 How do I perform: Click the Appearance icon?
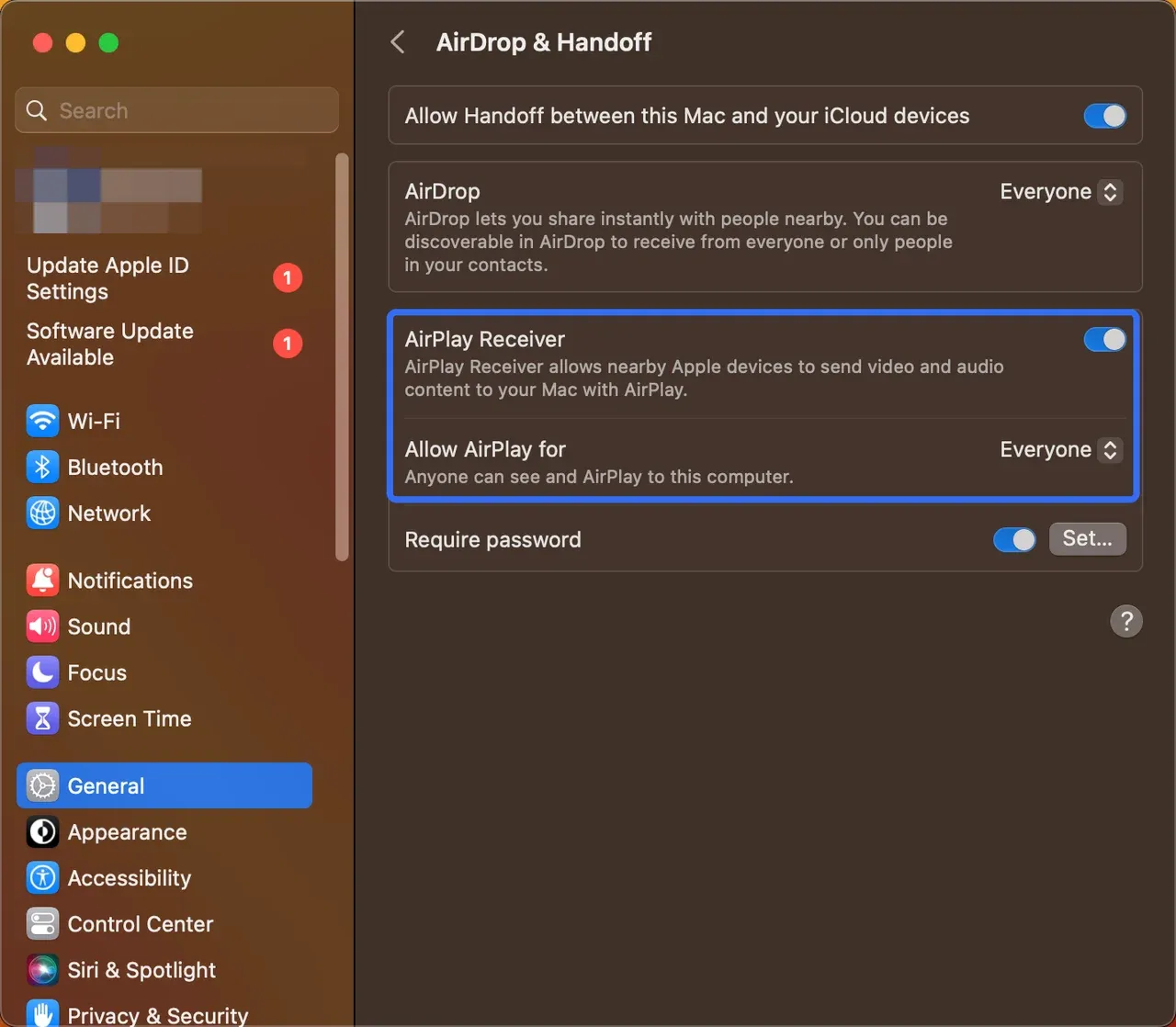click(42, 832)
